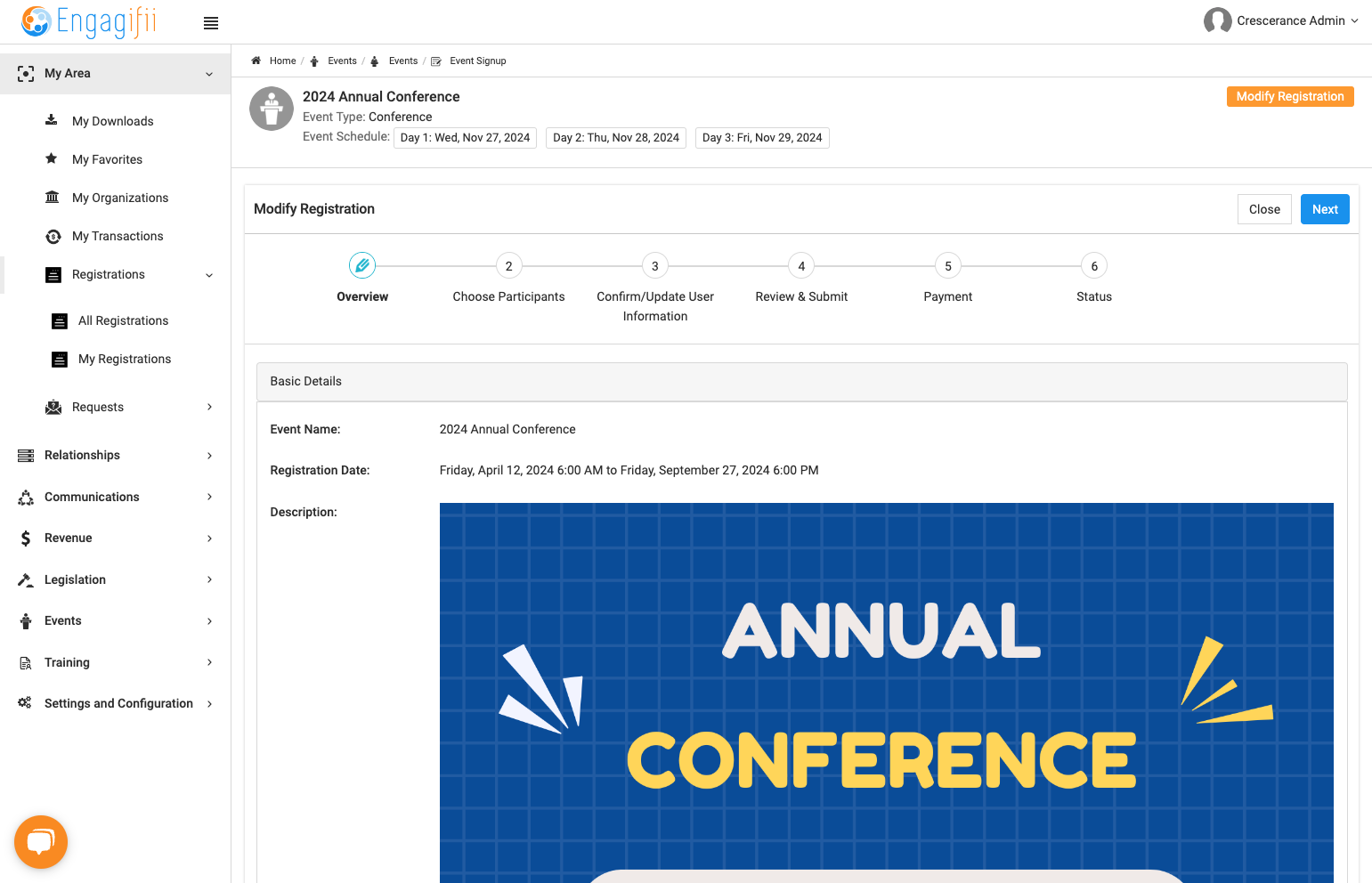Click the blue Next button
The image size is (1372, 883).
[1325, 209]
